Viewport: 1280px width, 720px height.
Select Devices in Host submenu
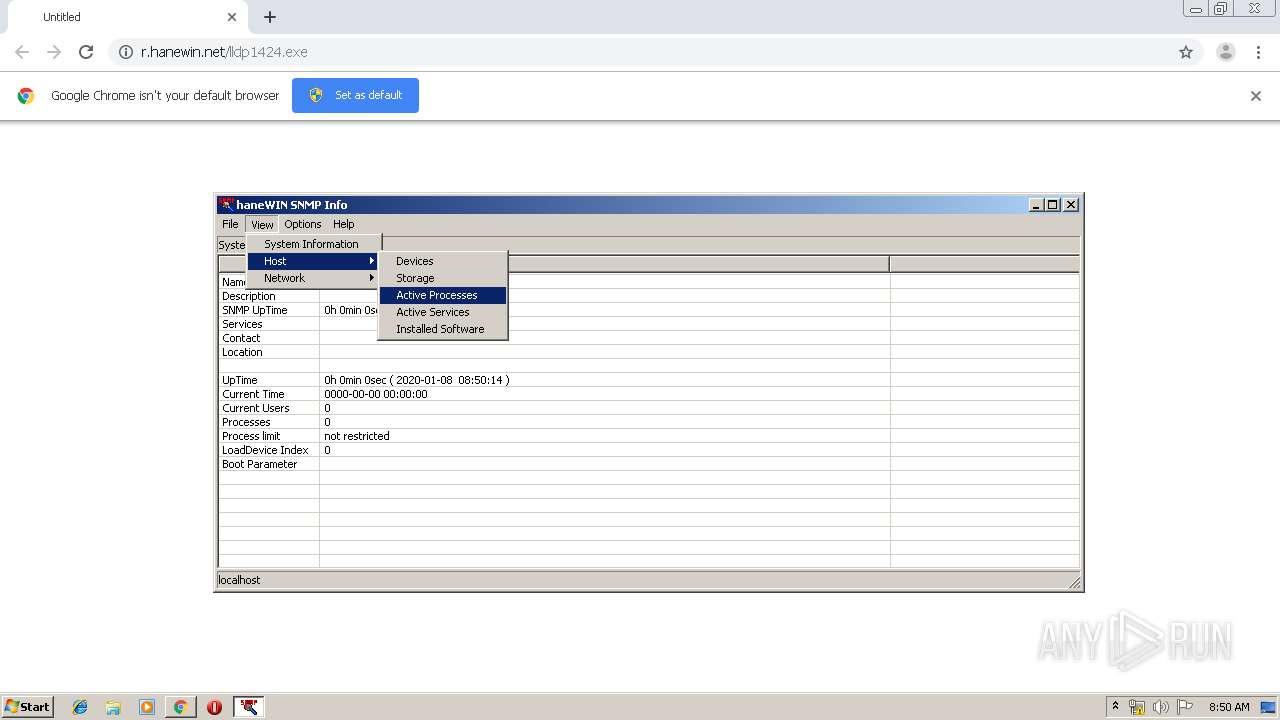tap(443, 261)
